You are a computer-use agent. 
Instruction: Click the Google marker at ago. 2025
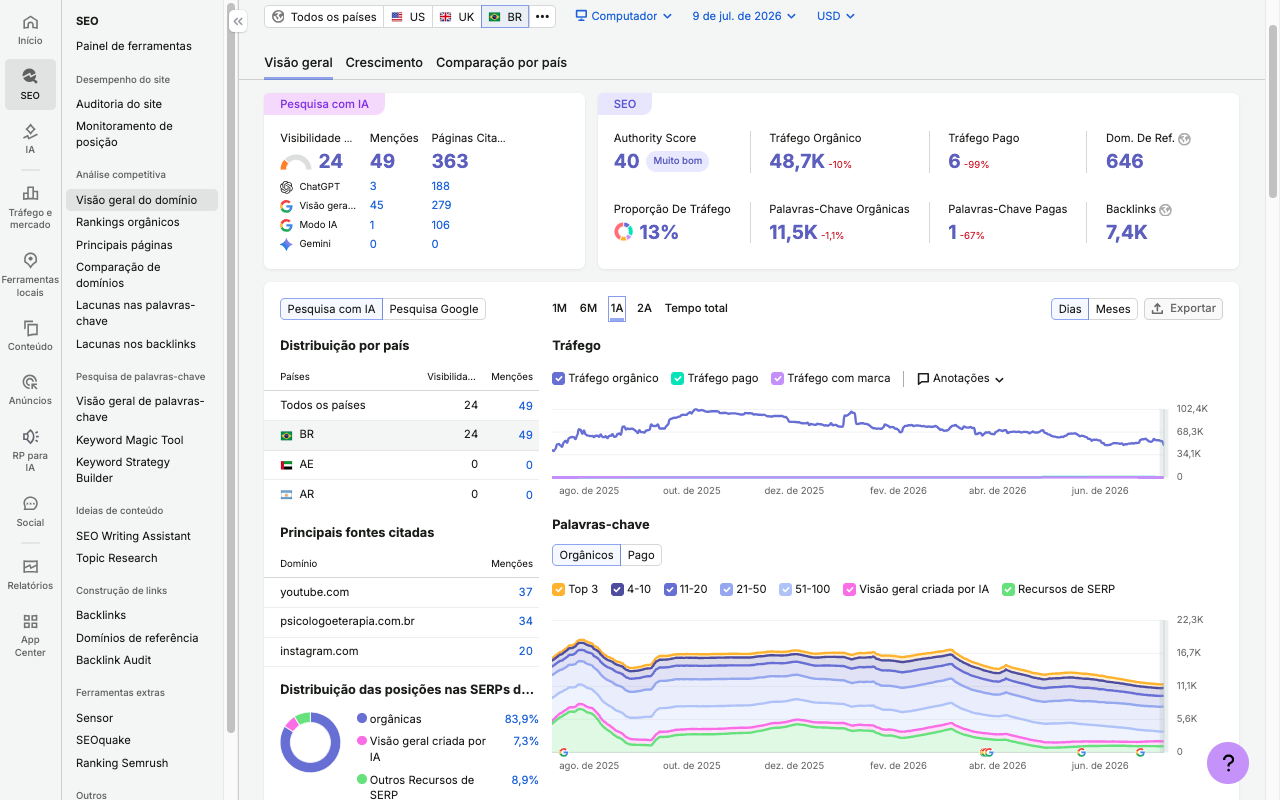(x=563, y=752)
